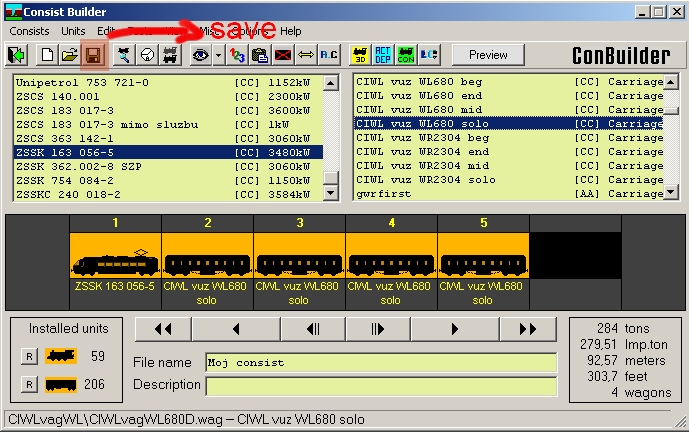Screen dimensions: 689x432
Task: Click the New consist blank page icon
Action: [x=47, y=55]
